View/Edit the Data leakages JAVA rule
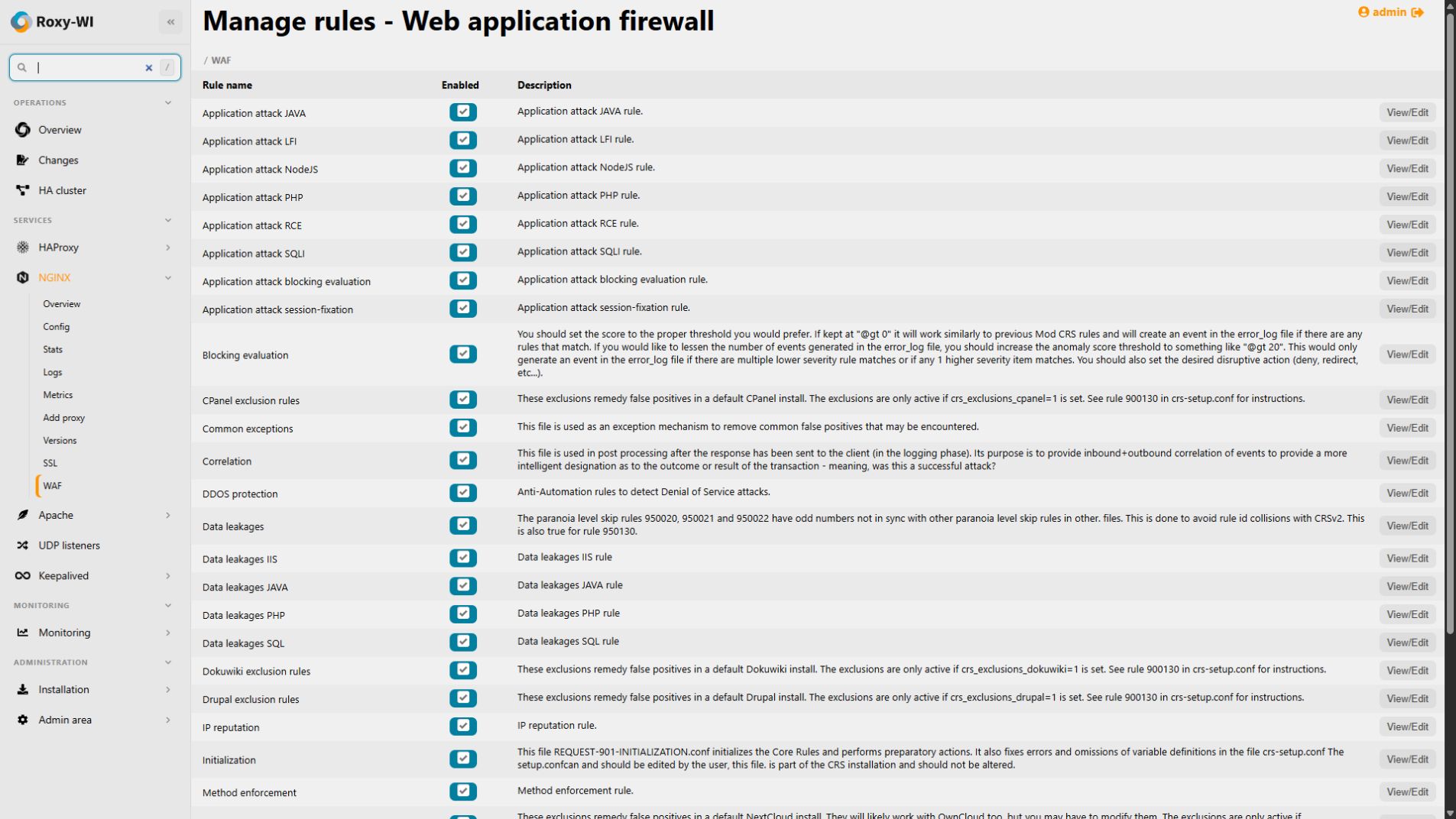 [1407, 587]
